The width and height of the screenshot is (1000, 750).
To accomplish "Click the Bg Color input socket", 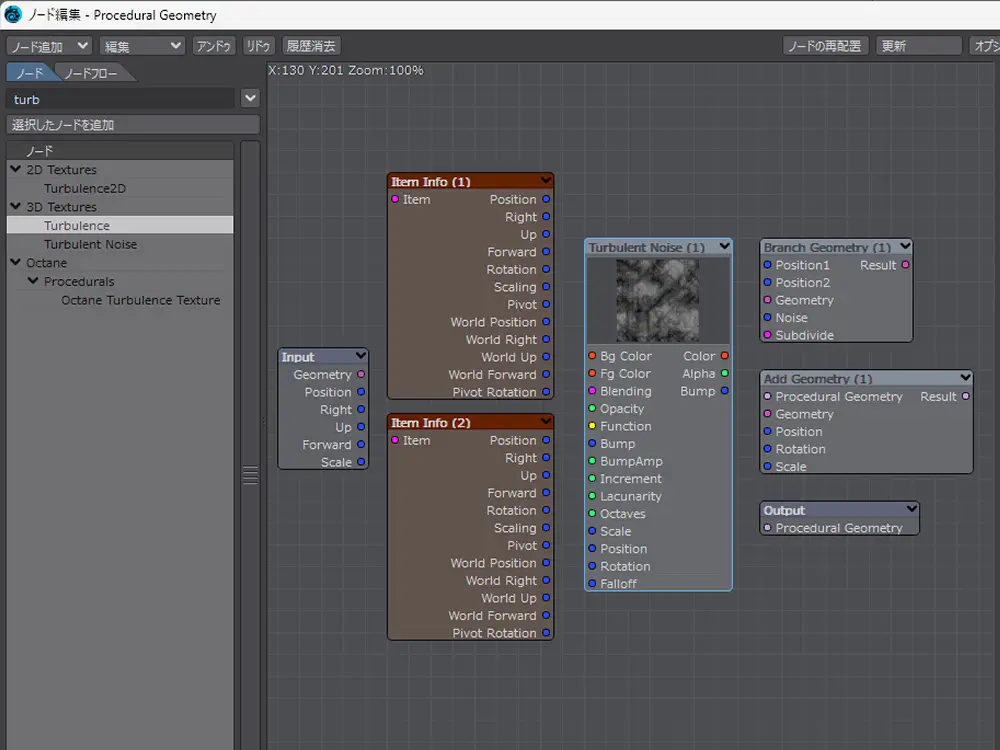I will click(x=592, y=356).
